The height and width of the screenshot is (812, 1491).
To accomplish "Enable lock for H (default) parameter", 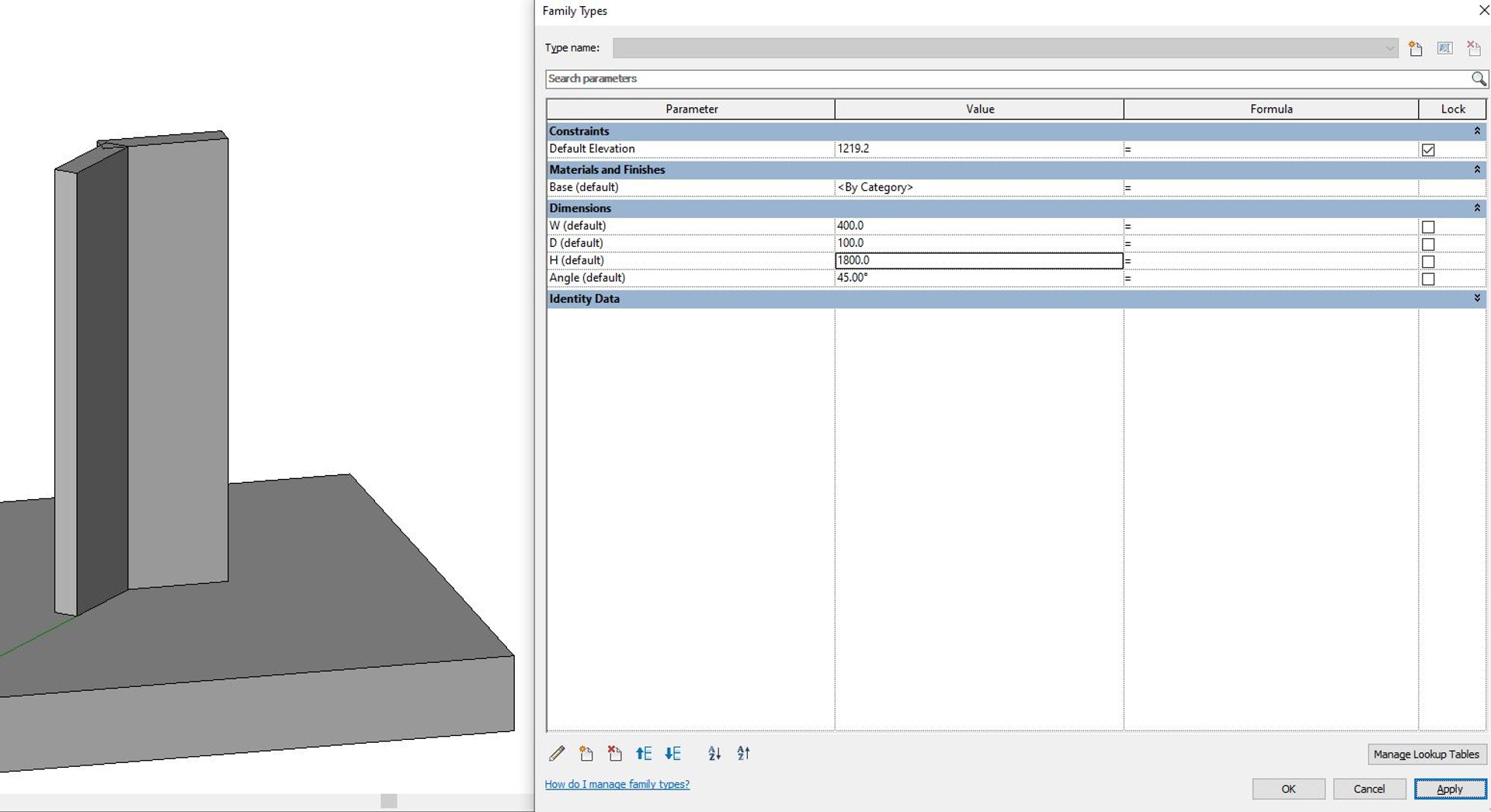I will (1428, 262).
